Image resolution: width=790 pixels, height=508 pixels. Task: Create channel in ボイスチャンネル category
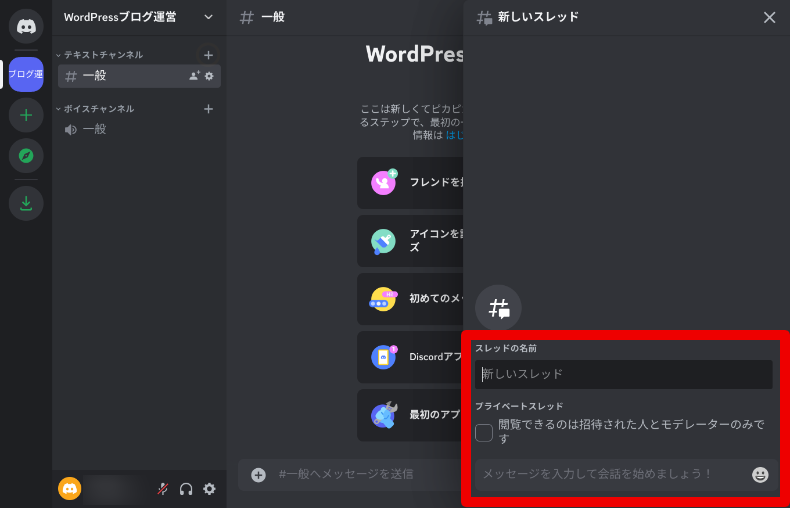tap(208, 109)
